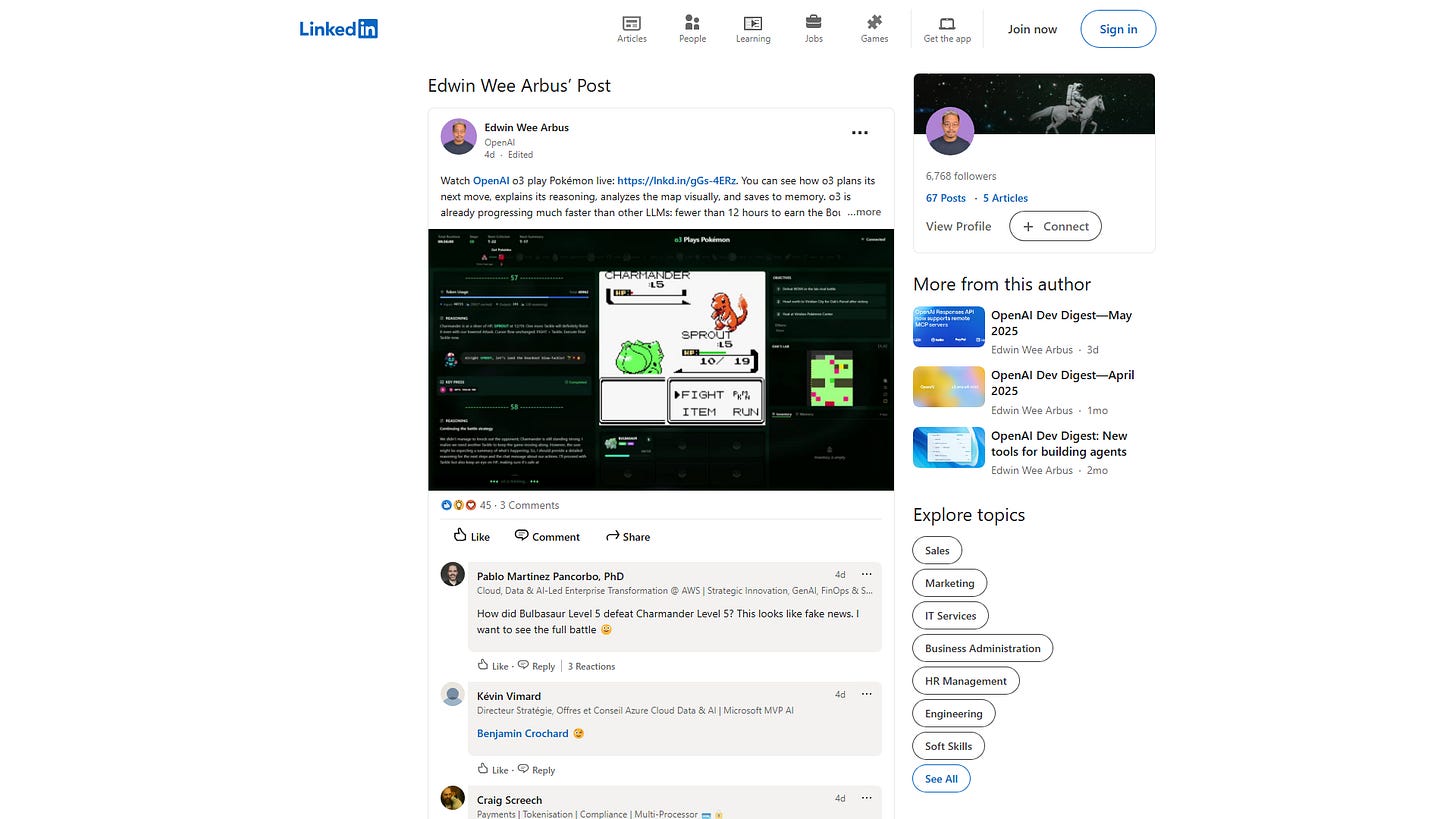Open Games in top navigation
Viewport: 1456px width, 819px height.
874,29
